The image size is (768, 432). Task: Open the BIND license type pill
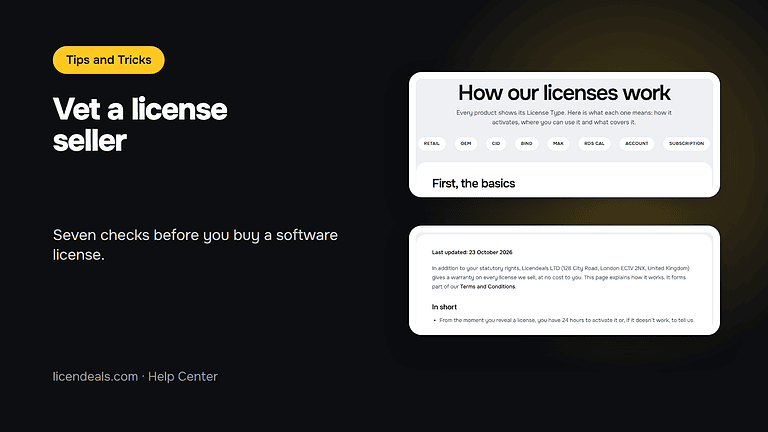point(527,144)
